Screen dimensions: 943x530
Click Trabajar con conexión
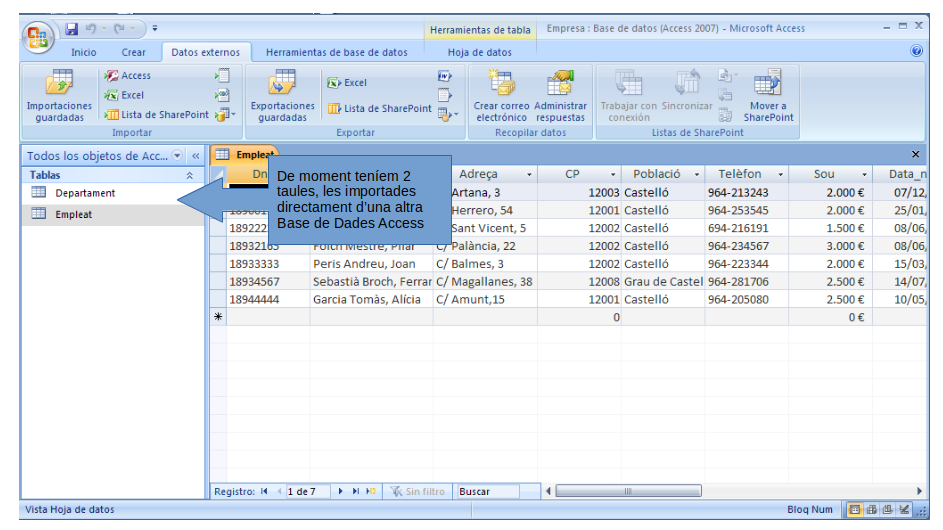click(x=628, y=96)
